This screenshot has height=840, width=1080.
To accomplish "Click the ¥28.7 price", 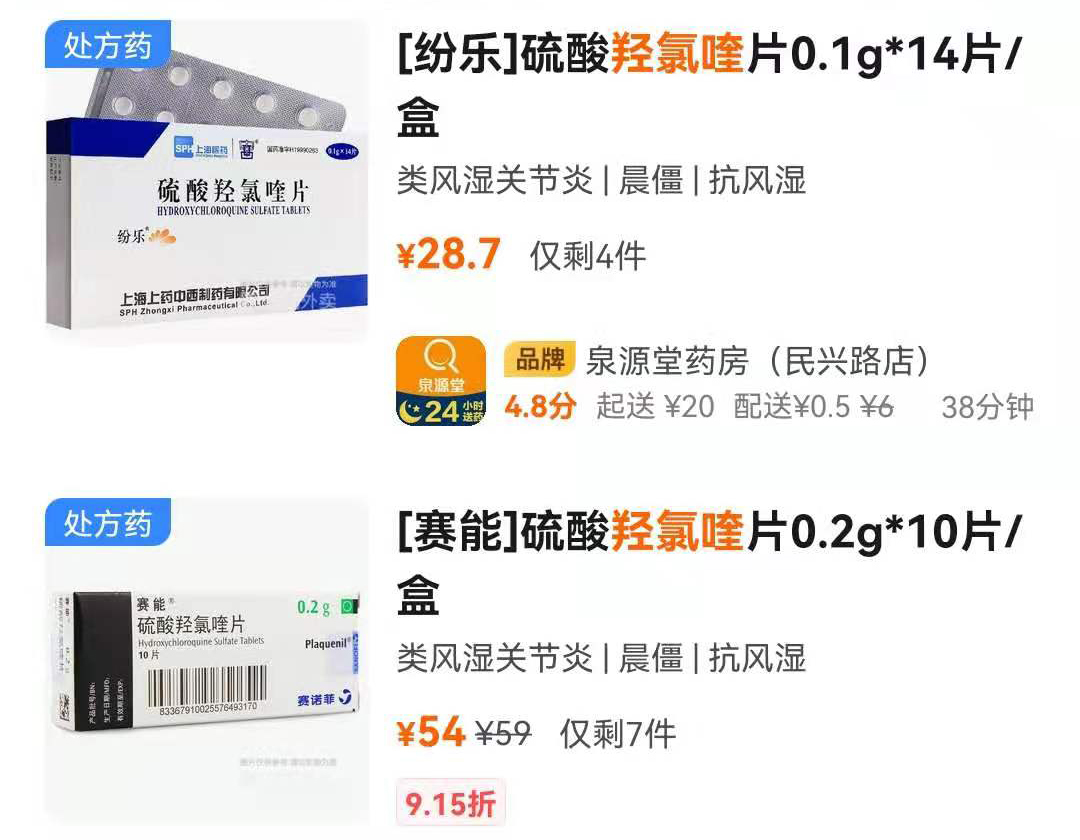I will pos(448,254).
